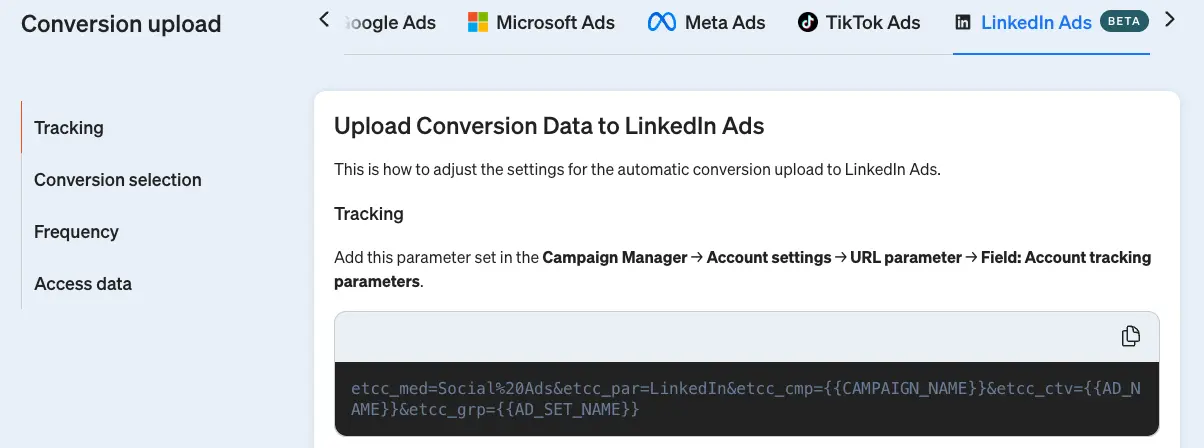Screen dimensions: 1204x448
Task: Navigate to the Frequency sidebar section
Action: click(x=76, y=232)
